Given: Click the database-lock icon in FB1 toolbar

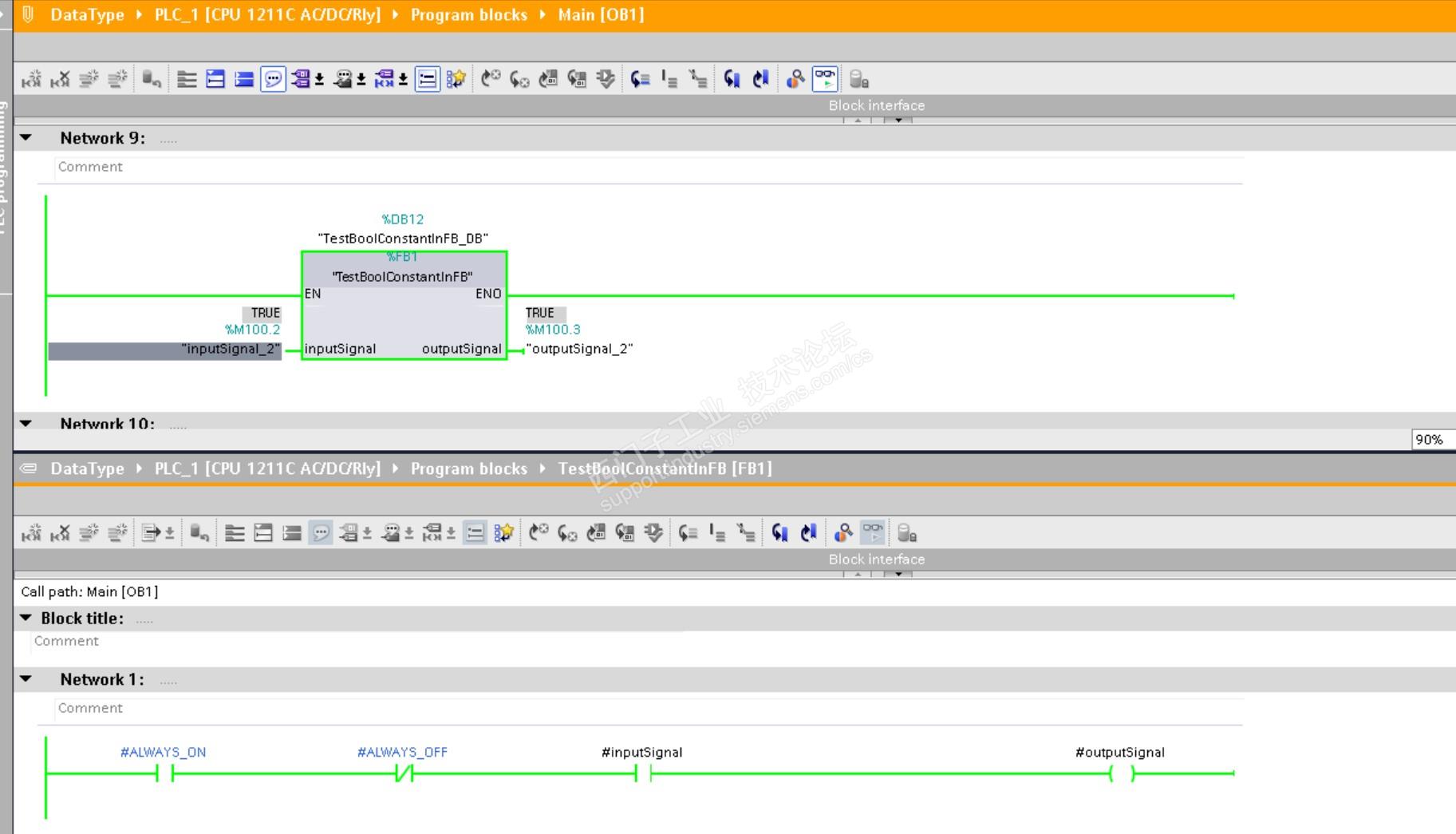Looking at the screenshot, I should coord(907,533).
